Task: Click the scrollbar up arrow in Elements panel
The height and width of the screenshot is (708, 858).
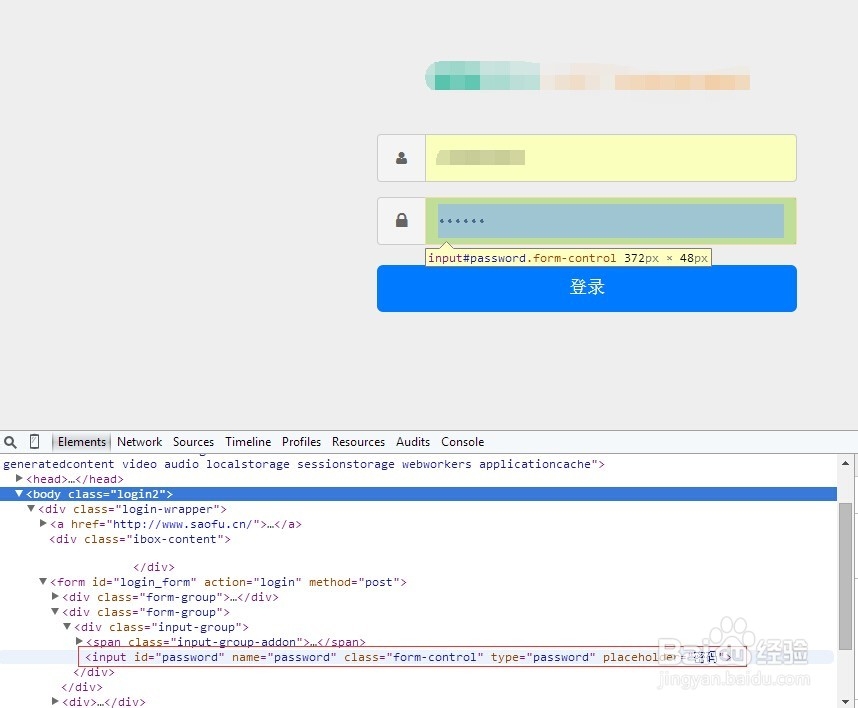Action: (x=845, y=463)
